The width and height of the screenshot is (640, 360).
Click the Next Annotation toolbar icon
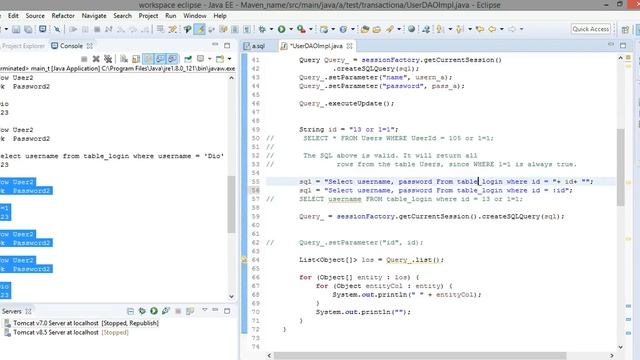[x=440, y=29]
